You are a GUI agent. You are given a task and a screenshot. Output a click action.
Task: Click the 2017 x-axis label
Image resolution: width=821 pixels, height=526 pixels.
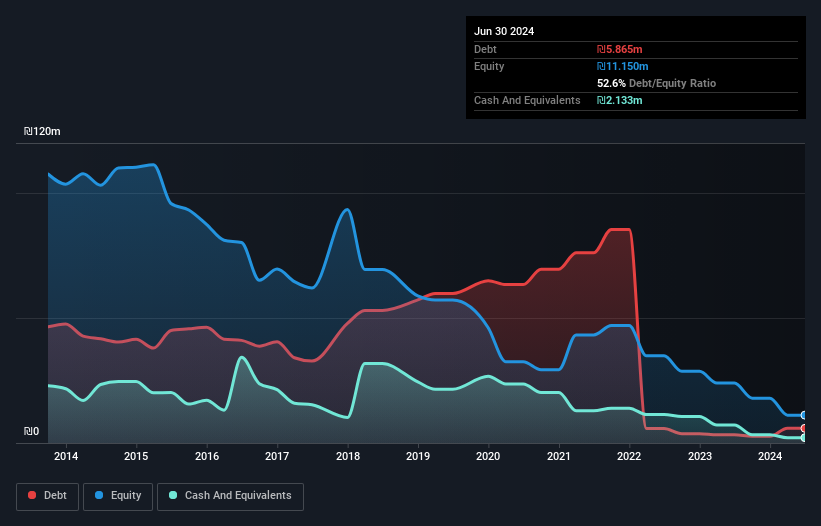click(277, 456)
